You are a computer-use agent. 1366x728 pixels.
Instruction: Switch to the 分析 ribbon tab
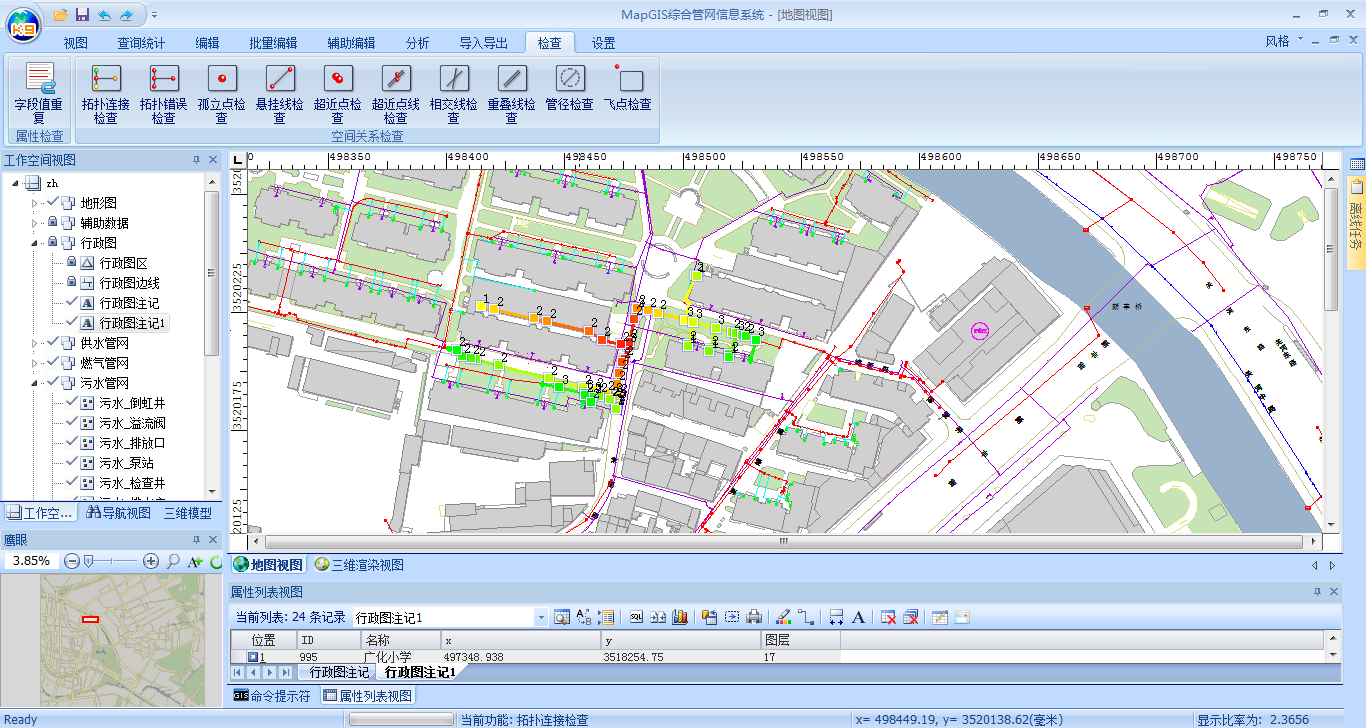[x=418, y=43]
